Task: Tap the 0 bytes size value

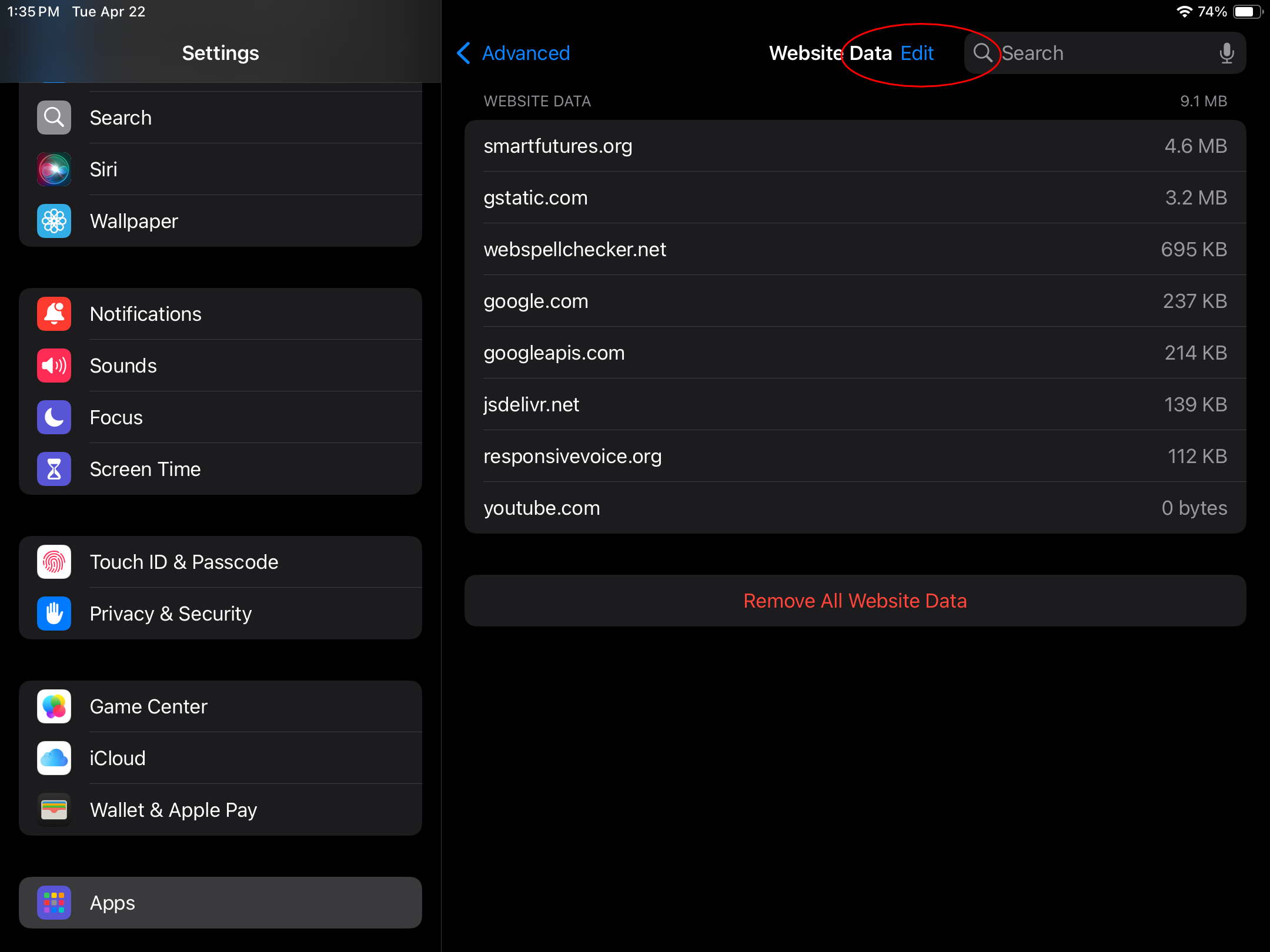Action: (1194, 508)
